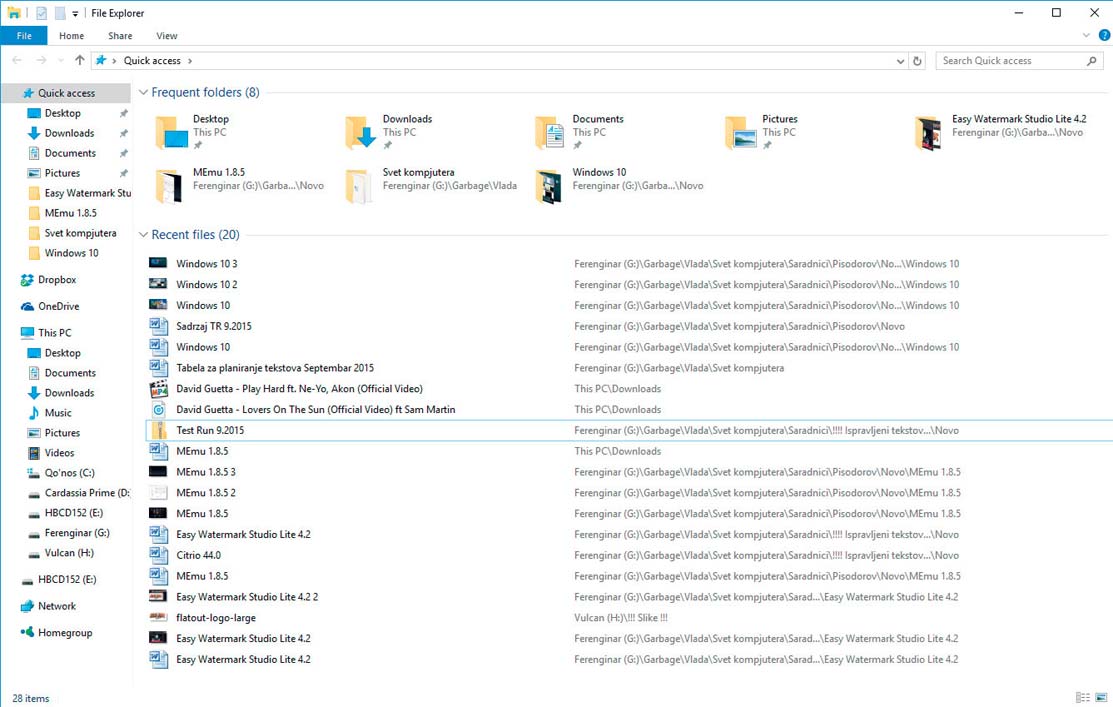Click the Test Run 9.2015 archive icon

pos(158,430)
